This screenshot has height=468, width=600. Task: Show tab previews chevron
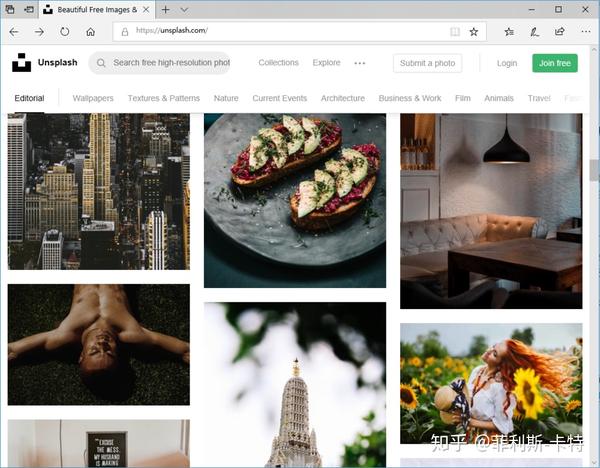(184, 10)
